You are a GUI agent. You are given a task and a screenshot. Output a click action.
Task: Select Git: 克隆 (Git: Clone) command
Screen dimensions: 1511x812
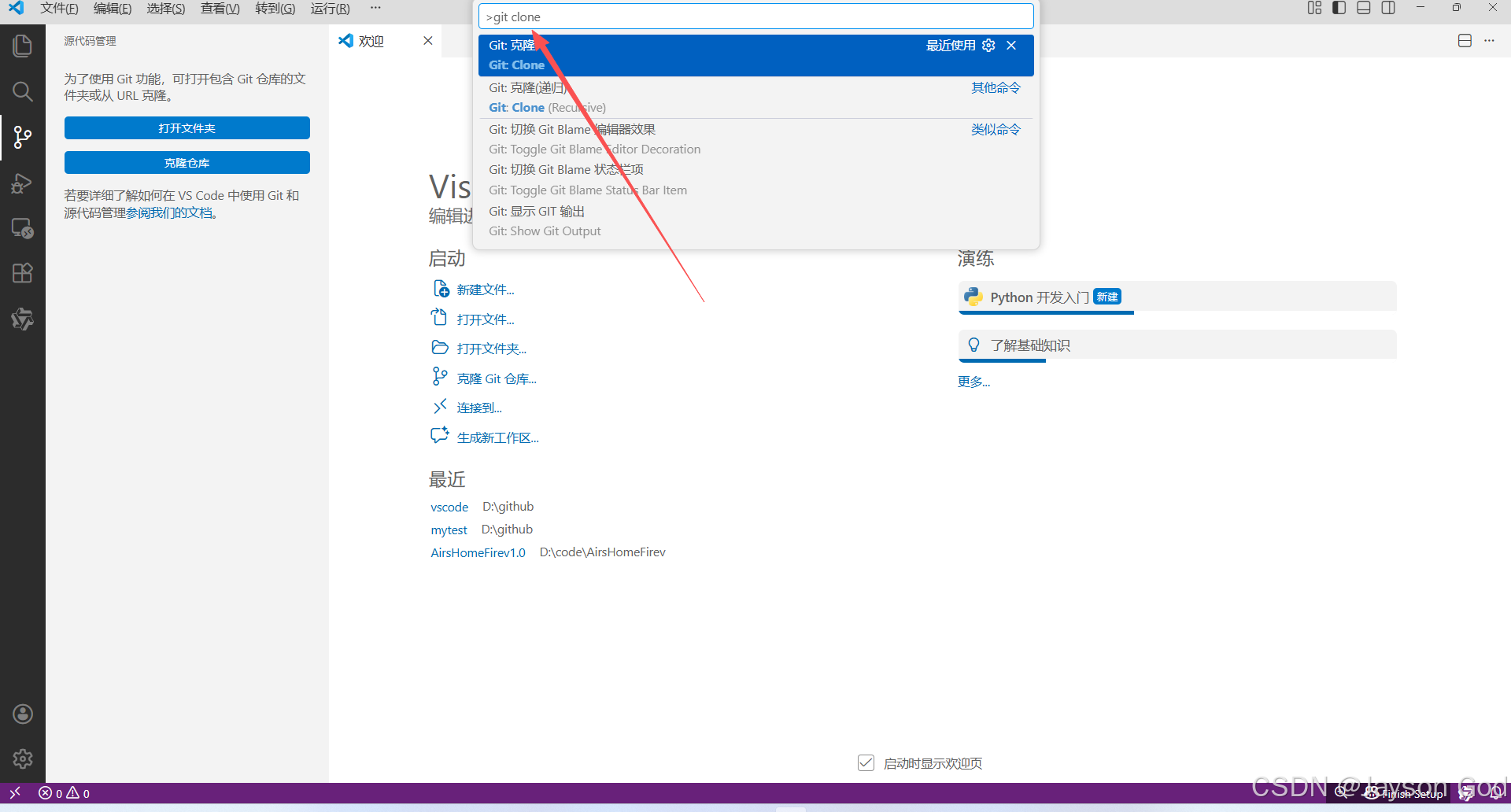tap(756, 55)
